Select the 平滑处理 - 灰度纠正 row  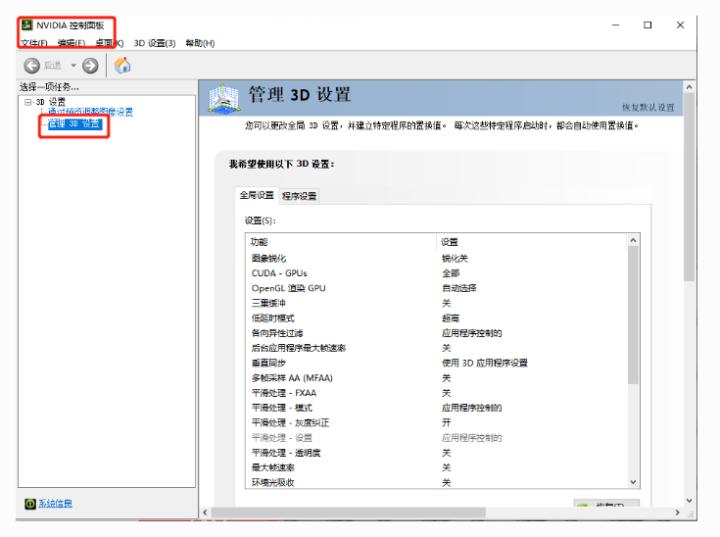pos(436,423)
